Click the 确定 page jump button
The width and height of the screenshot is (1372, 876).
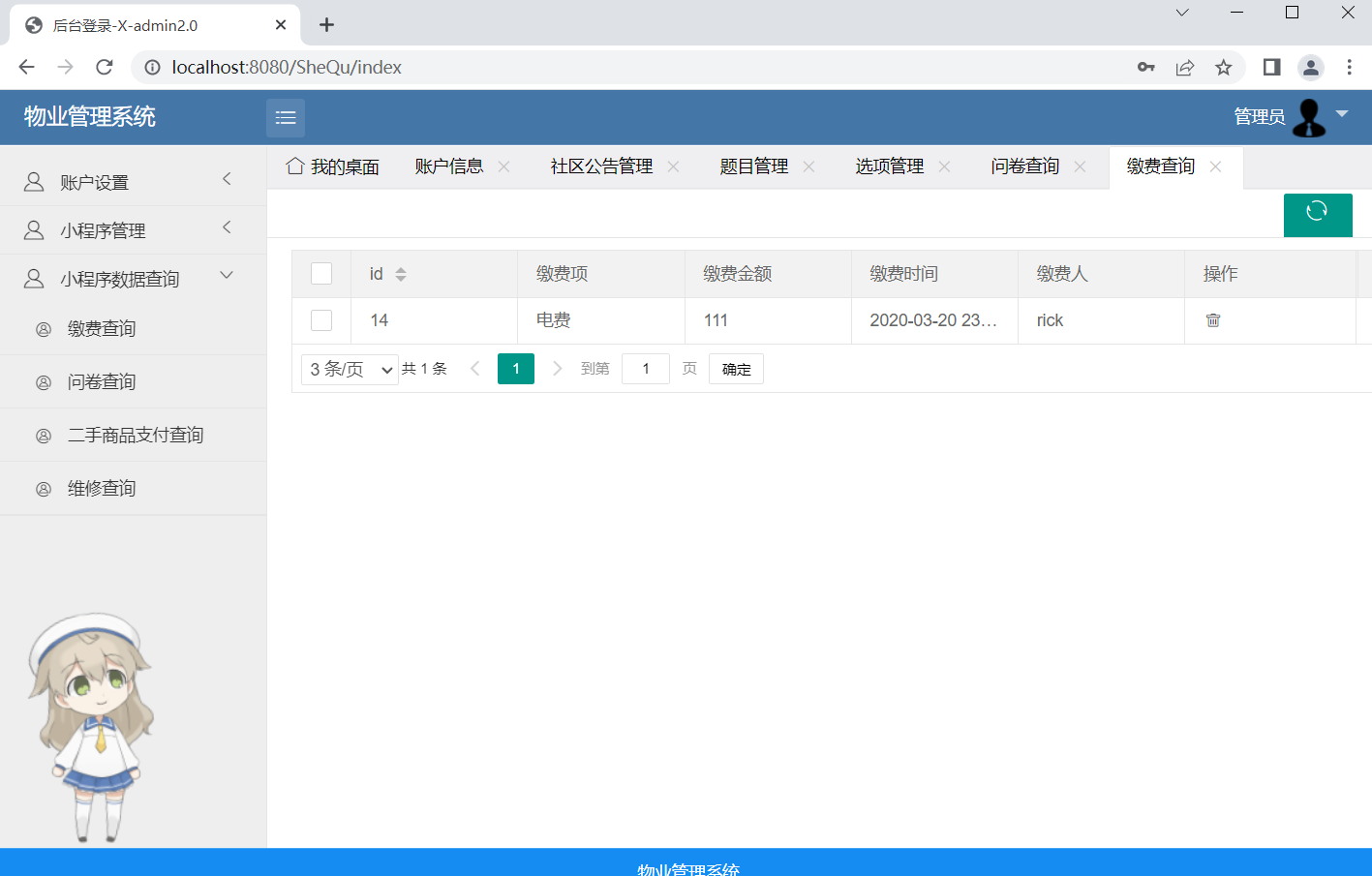pyautogui.click(x=736, y=369)
